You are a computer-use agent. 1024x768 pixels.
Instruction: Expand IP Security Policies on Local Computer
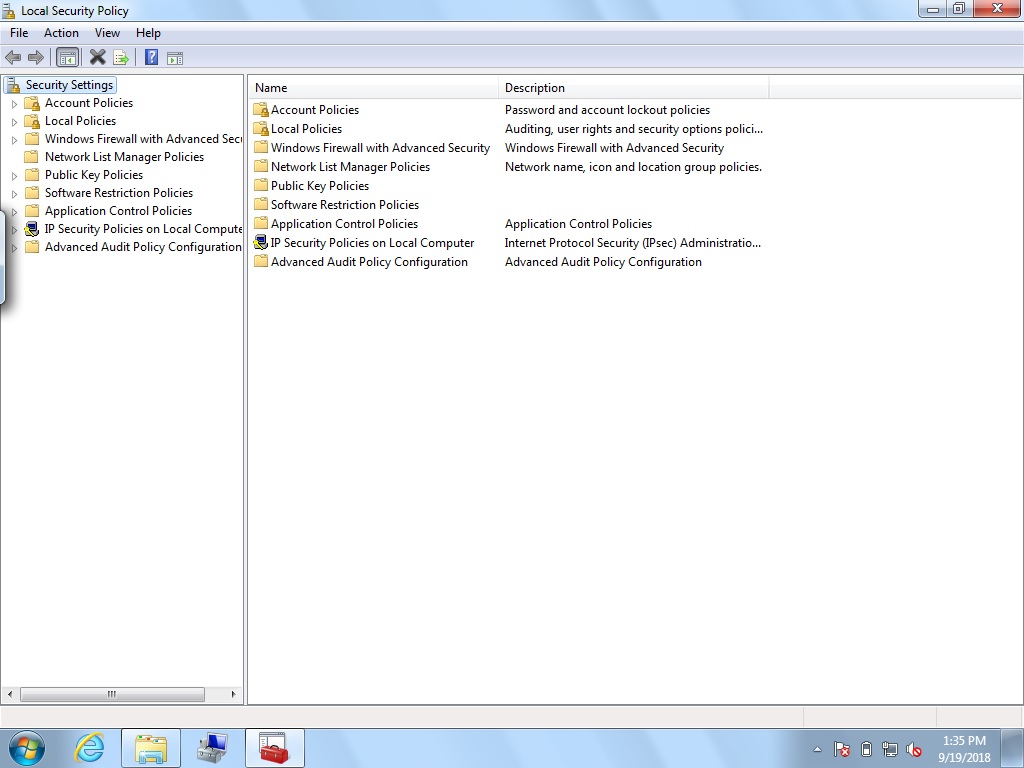click(x=13, y=229)
